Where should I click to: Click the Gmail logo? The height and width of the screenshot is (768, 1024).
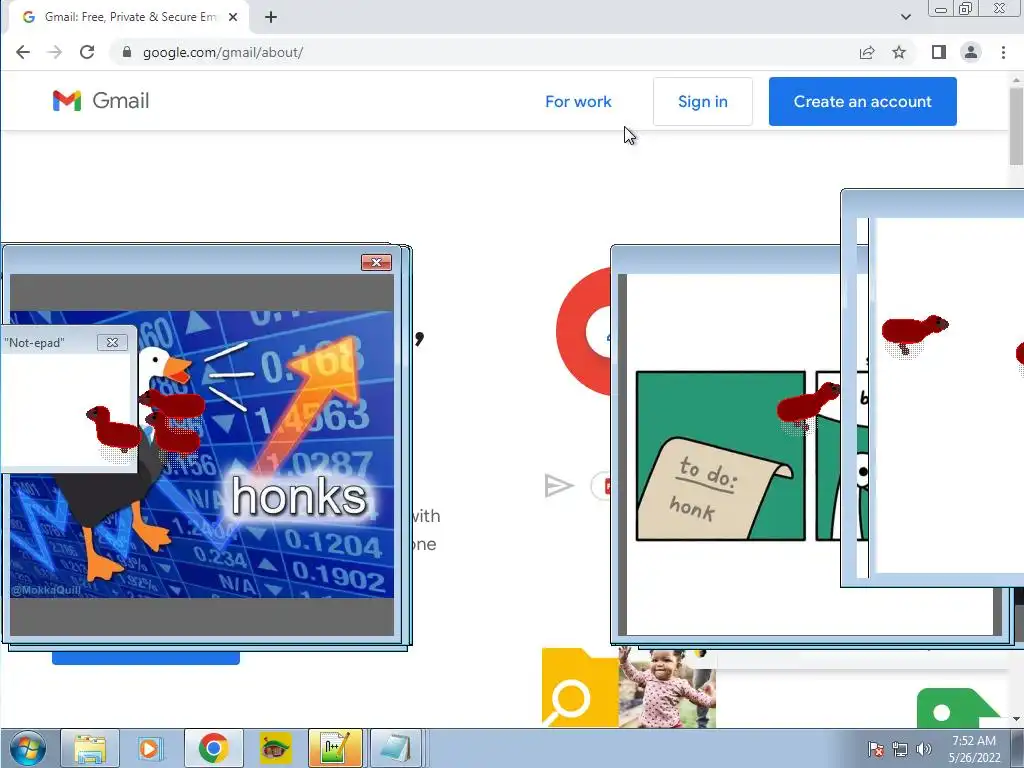[x=101, y=101]
